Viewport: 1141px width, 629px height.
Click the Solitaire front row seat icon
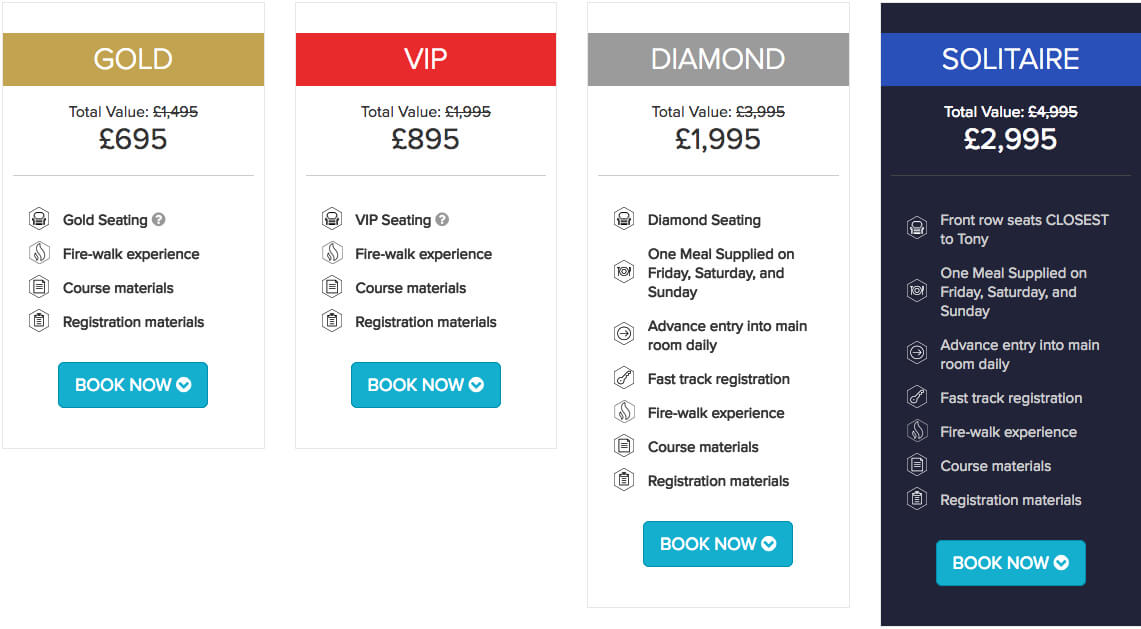point(917,229)
